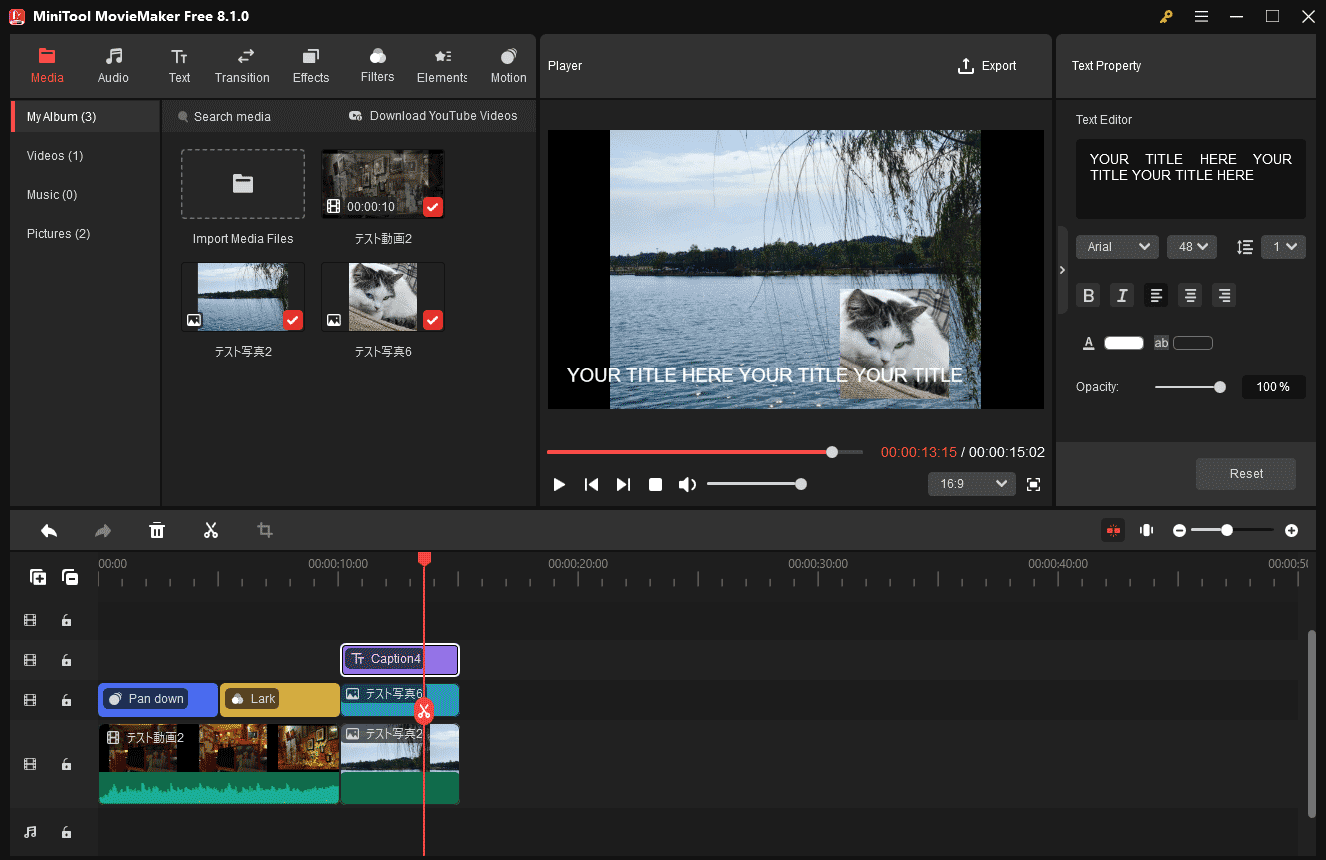Open fullscreen preview in the player
This screenshot has width=1326, height=860.
coord(1033,484)
